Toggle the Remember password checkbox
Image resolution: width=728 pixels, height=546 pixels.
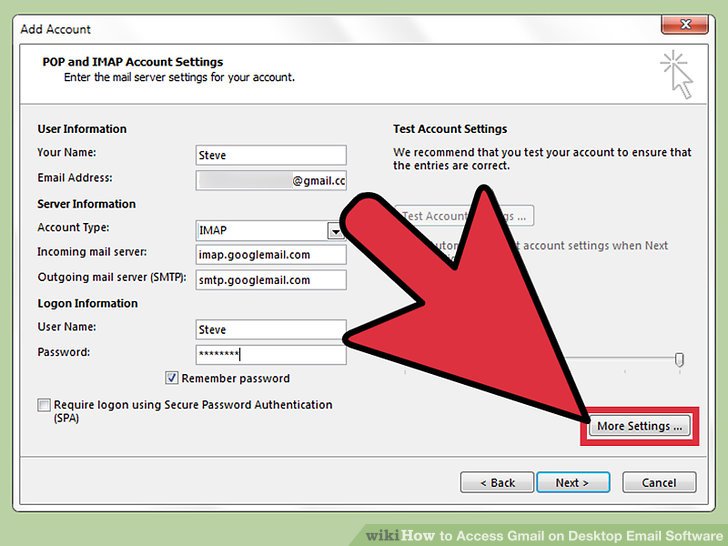pos(171,378)
